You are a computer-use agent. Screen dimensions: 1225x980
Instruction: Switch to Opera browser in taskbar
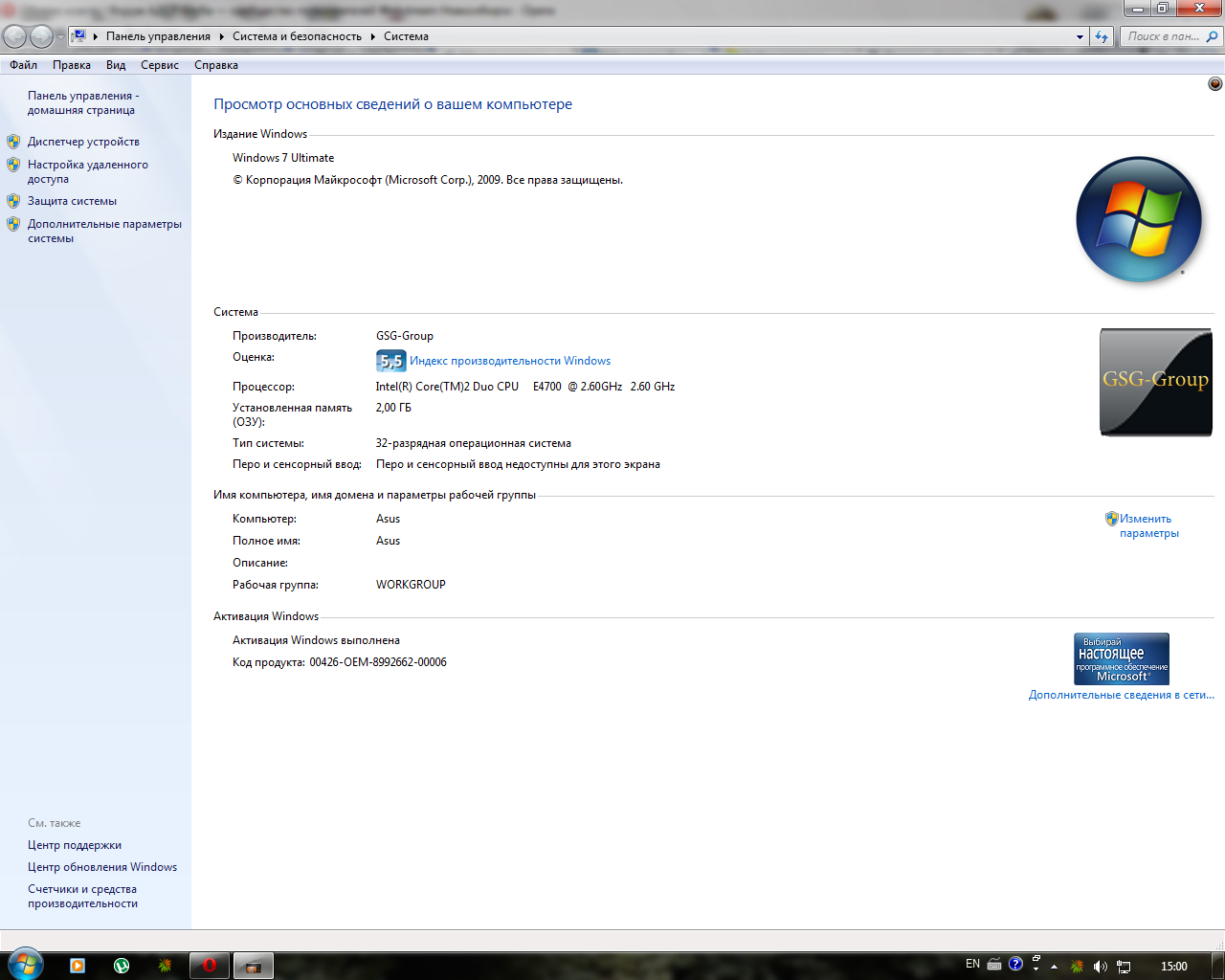tap(209, 966)
